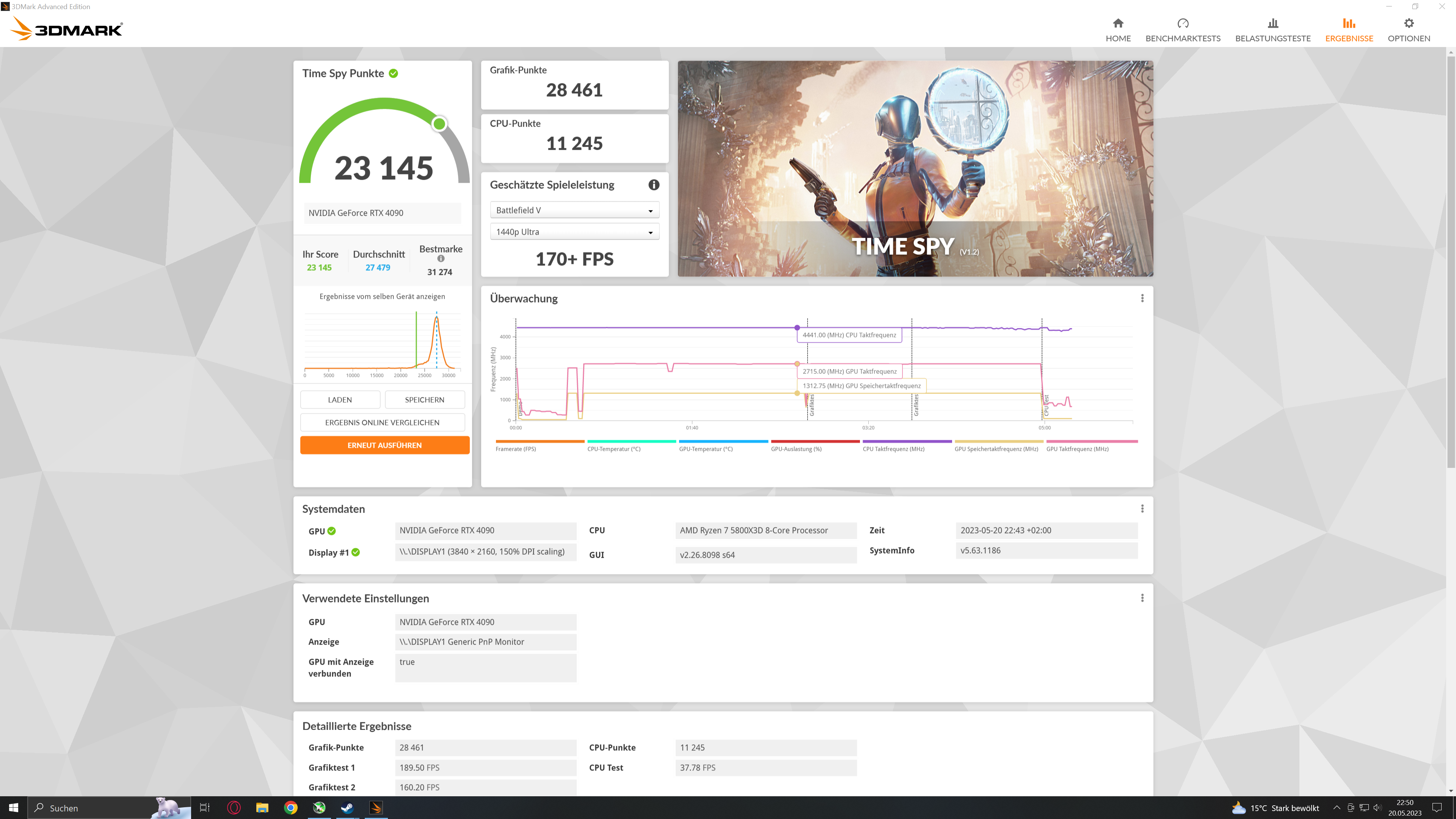Open the 1440p Ultra resolution dropdown
Viewport: 1456px width, 819px height.
[574, 232]
